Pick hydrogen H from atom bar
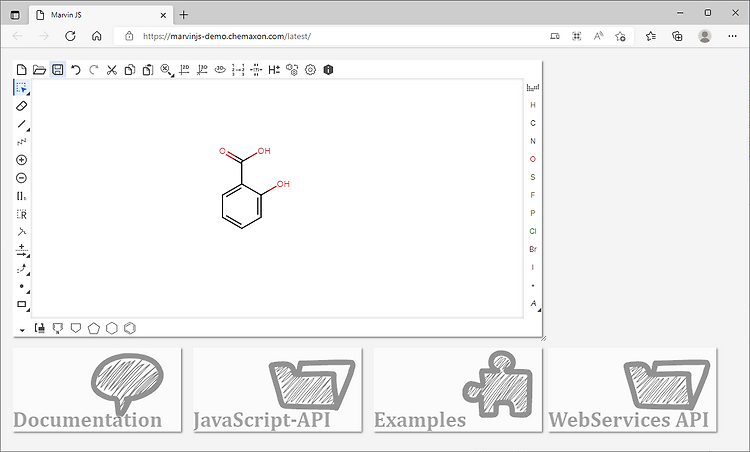 pyautogui.click(x=533, y=105)
